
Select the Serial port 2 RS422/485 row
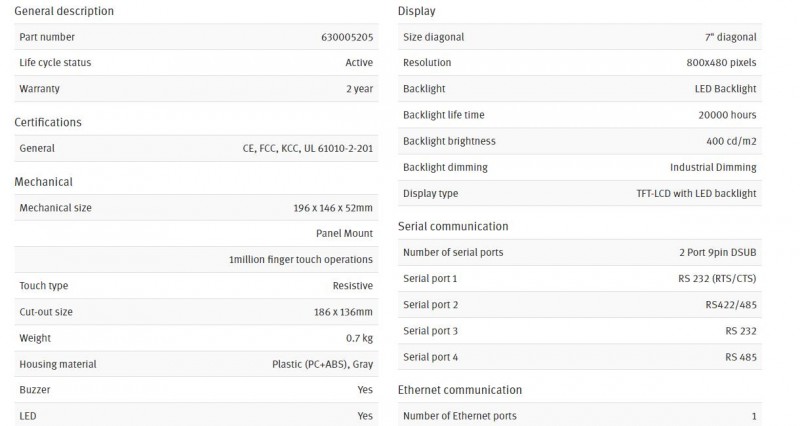pyautogui.click(x=580, y=305)
